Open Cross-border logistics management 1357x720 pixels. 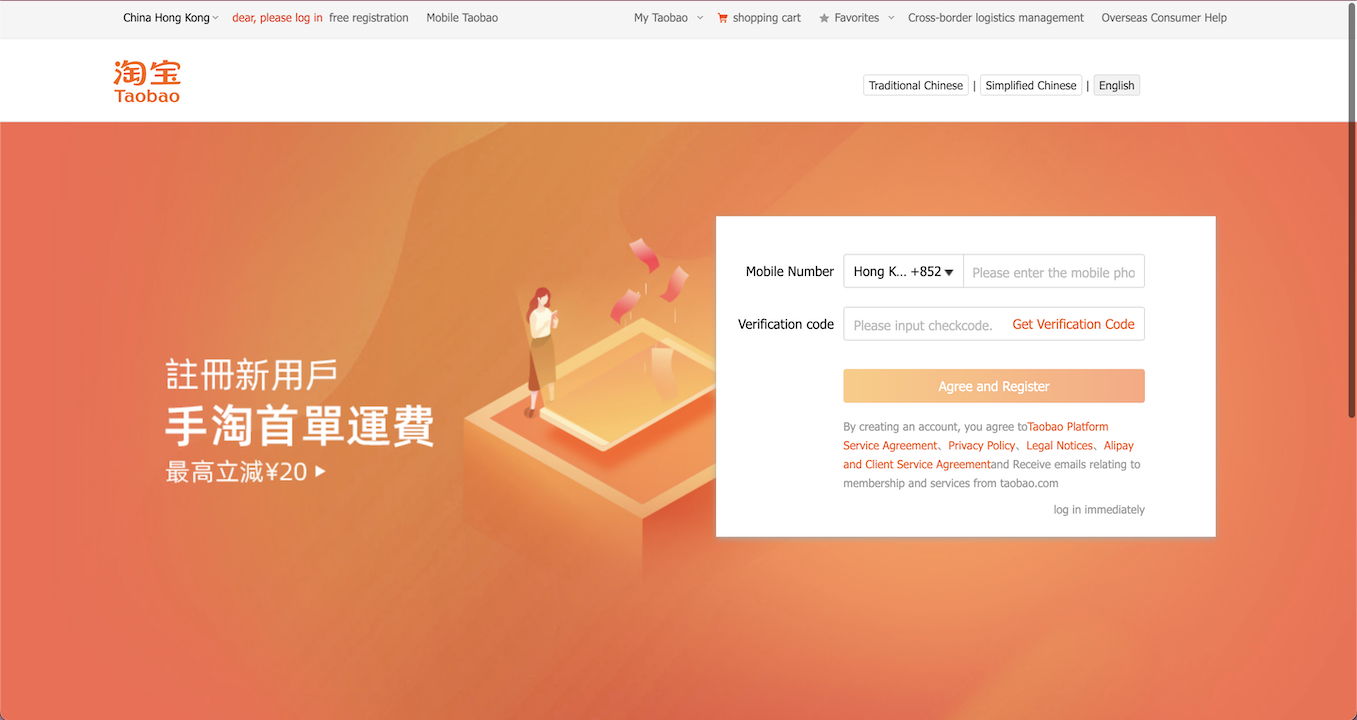click(996, 18)
